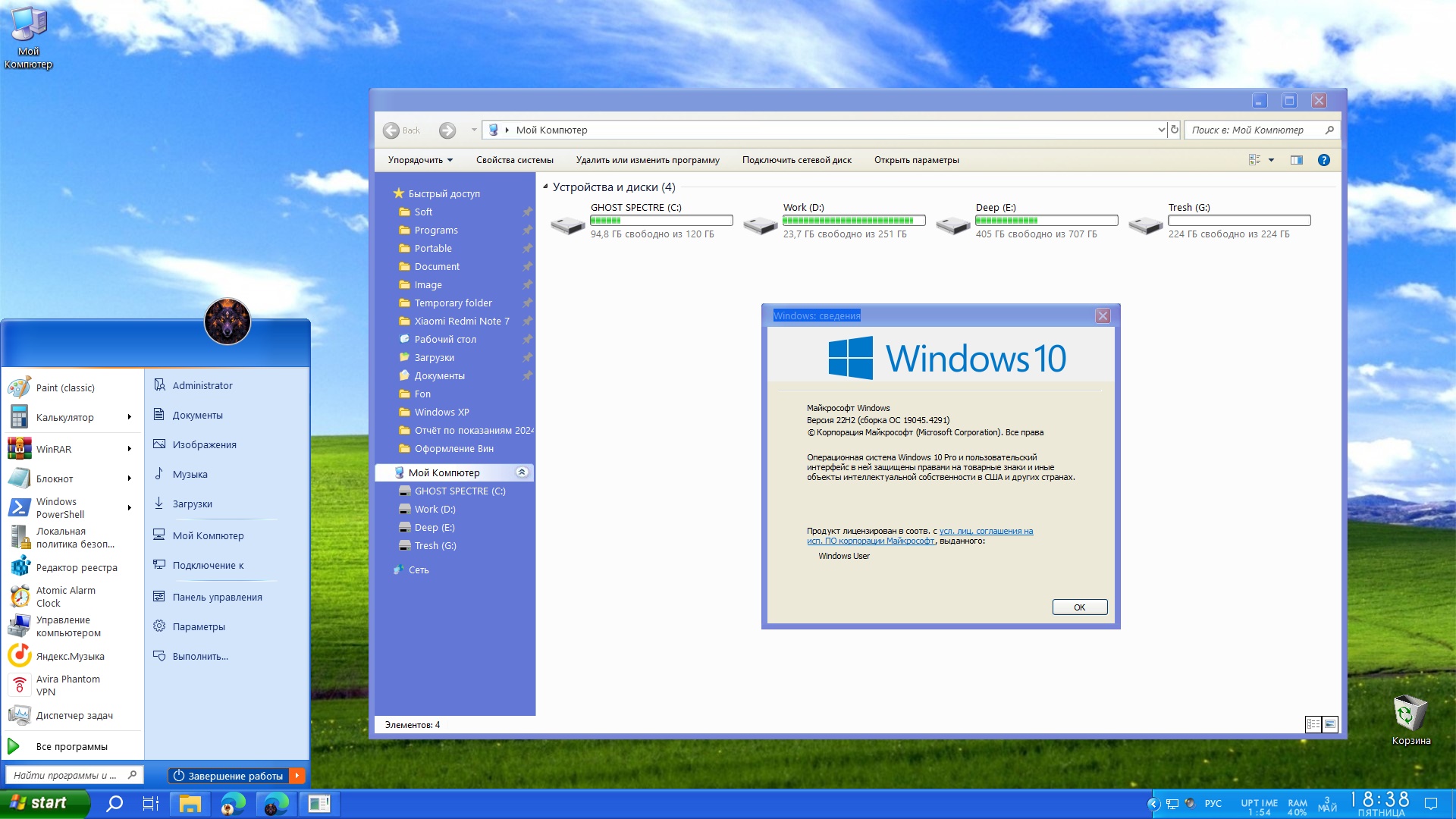Switch input language via РУС indicator
Screen dimensions: 1456x819
1213,804
